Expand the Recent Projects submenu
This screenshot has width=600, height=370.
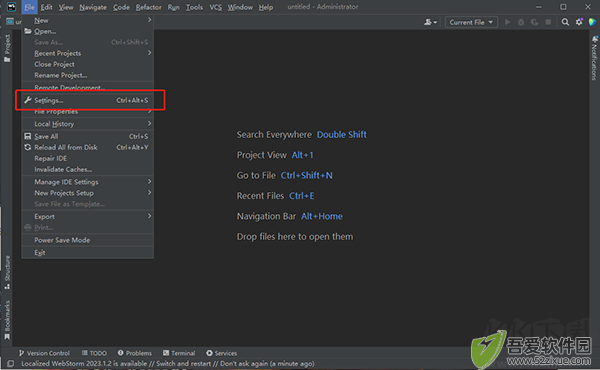click(88, 53)
